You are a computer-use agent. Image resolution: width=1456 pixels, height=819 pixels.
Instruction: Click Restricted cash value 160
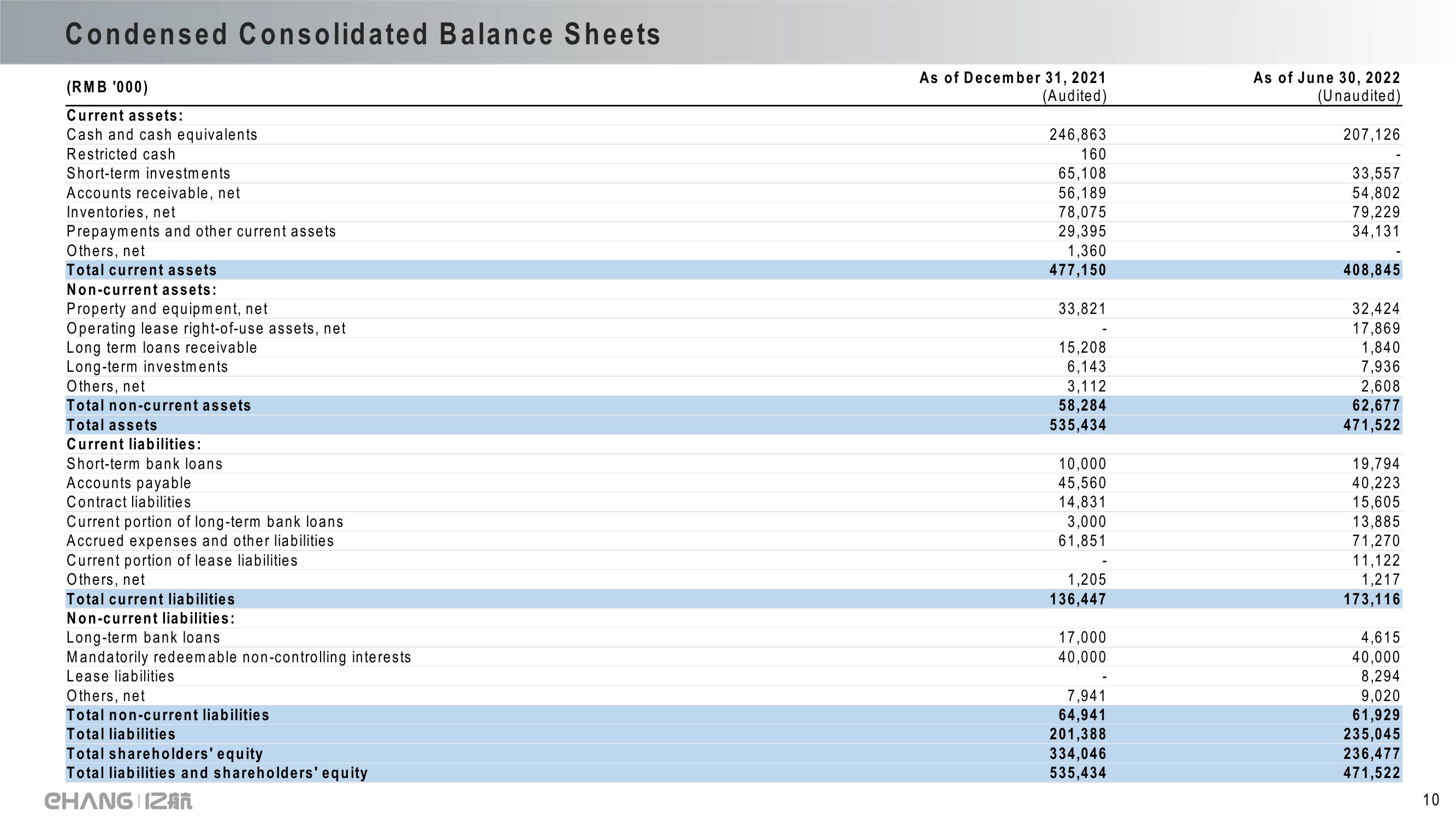1093,155
